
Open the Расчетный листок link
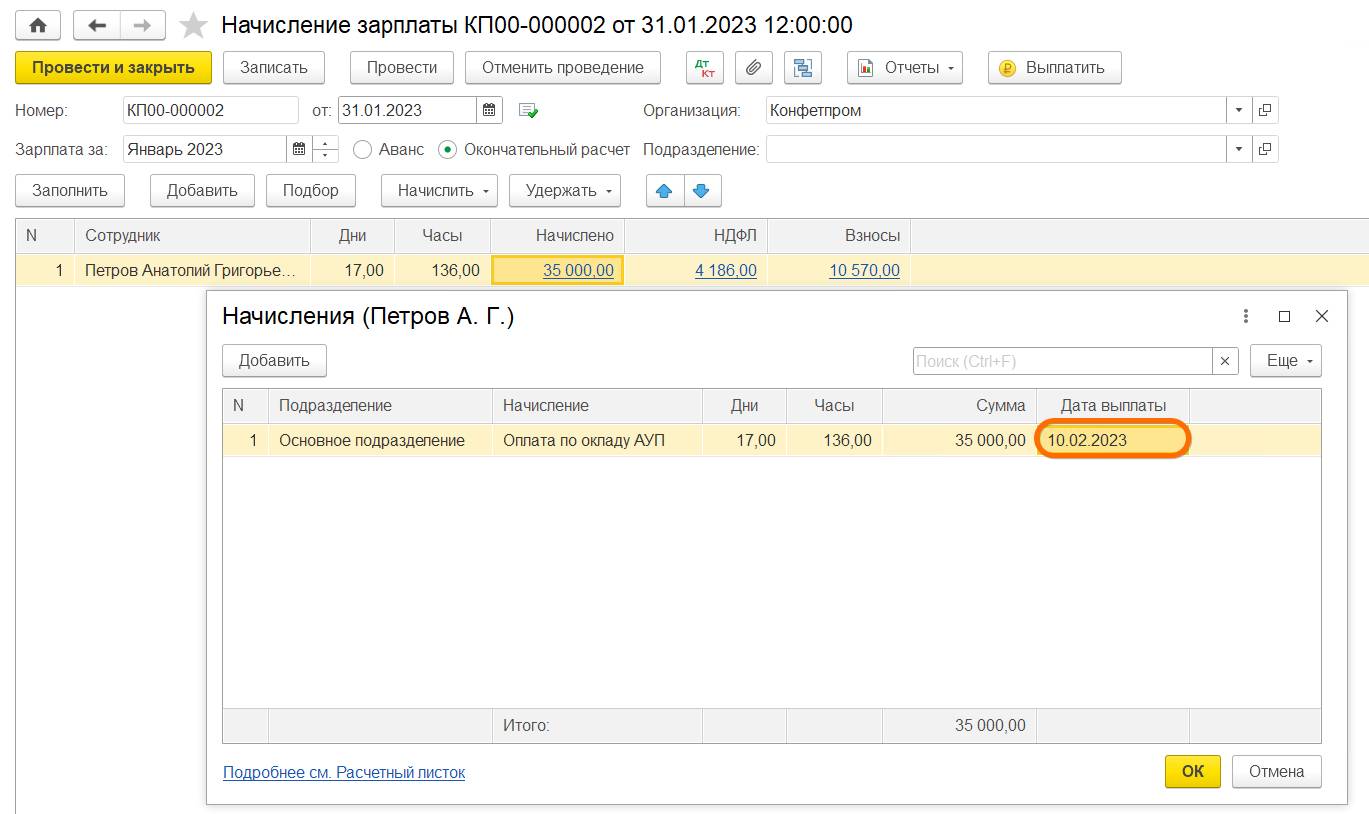pos(344,772)
